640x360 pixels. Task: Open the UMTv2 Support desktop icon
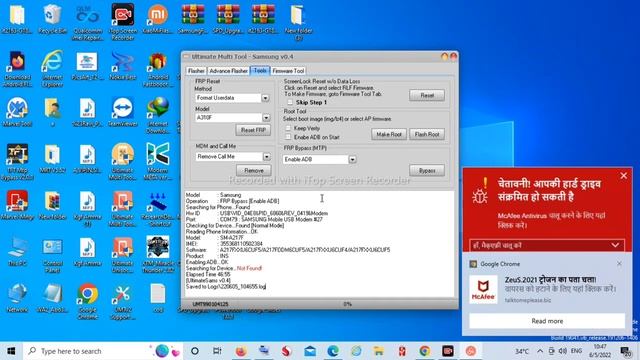[x=122, y=301]
